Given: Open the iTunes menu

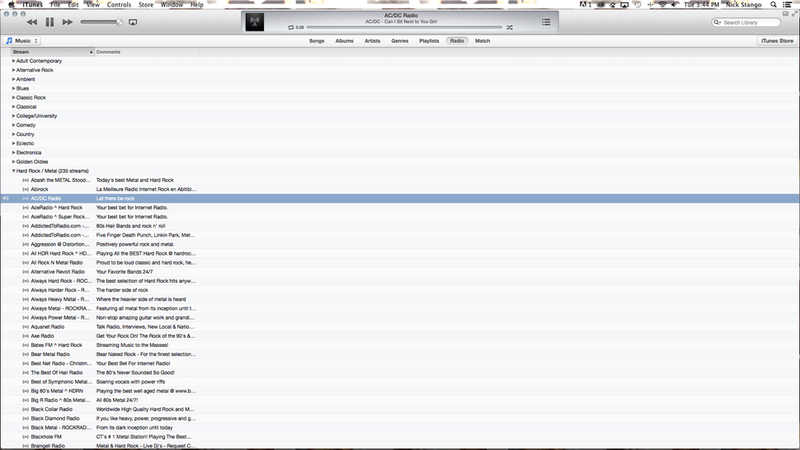Looking at the screenshot, I should tap(33, 5).
